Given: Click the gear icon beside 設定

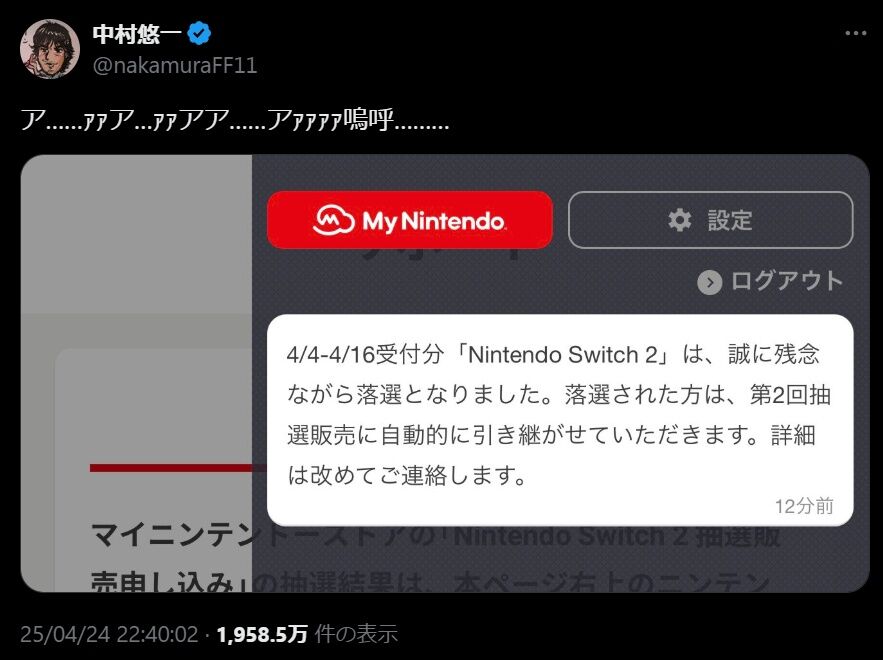Looking at the screenshot, I should coord(680,220).
